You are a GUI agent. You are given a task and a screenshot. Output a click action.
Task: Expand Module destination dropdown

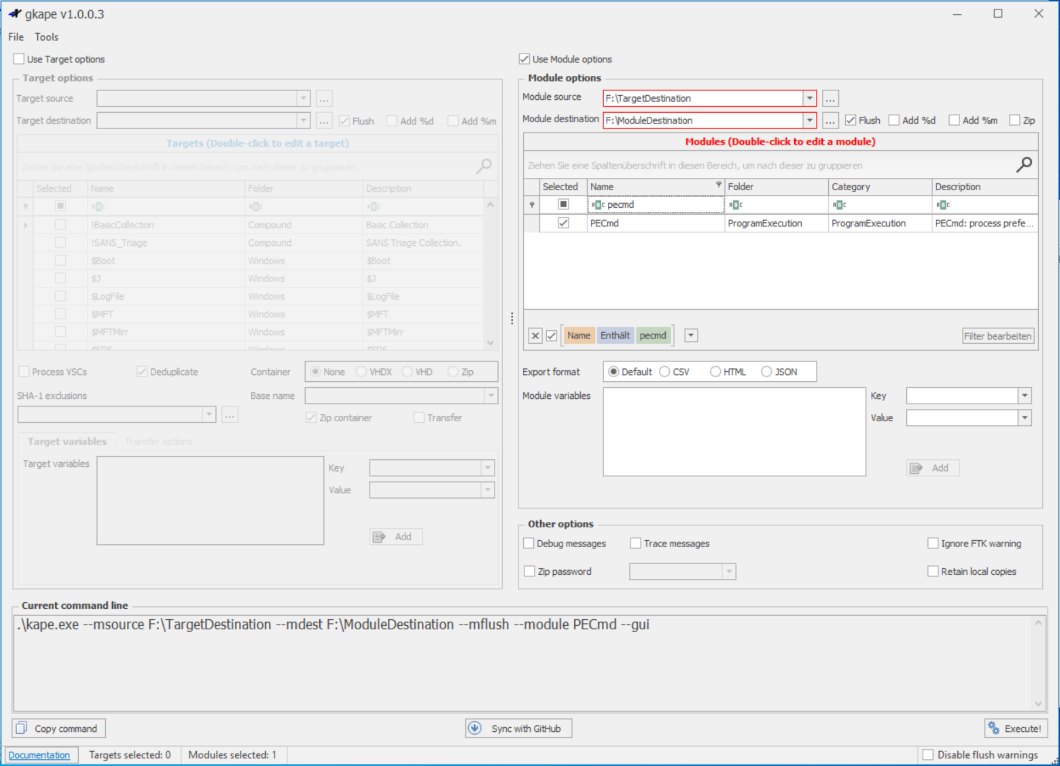pyautogui.click(x=809, y=120)
